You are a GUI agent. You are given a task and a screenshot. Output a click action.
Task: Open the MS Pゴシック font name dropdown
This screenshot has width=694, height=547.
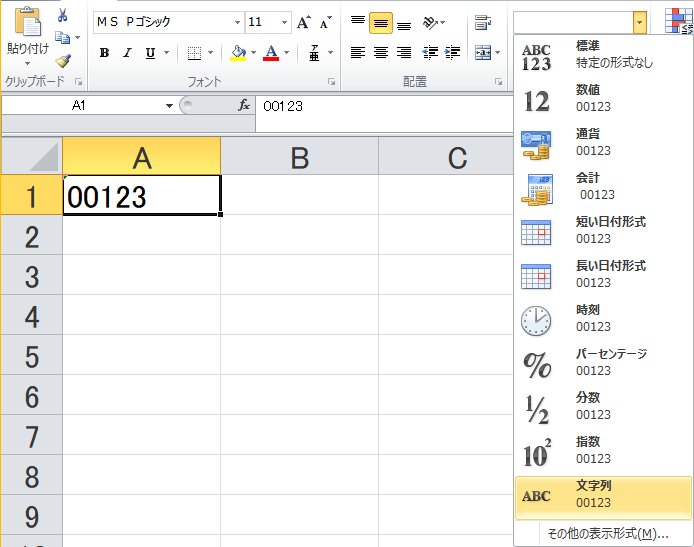[x=237, y=22]
